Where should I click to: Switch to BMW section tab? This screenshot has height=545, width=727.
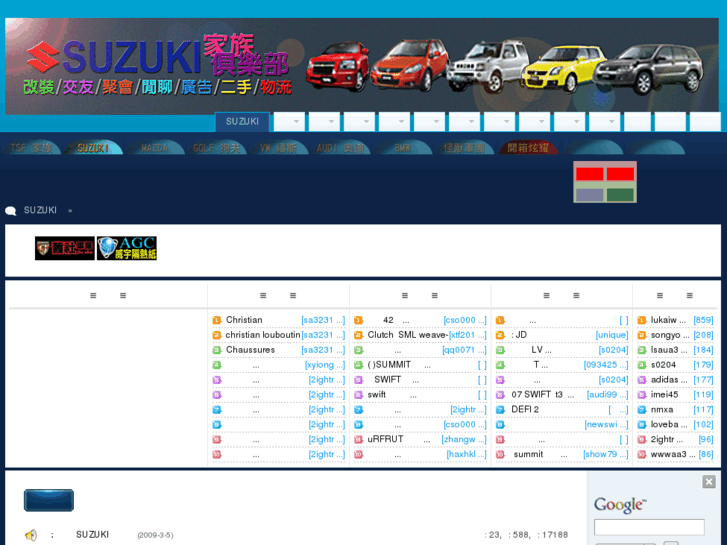[402, 148]
